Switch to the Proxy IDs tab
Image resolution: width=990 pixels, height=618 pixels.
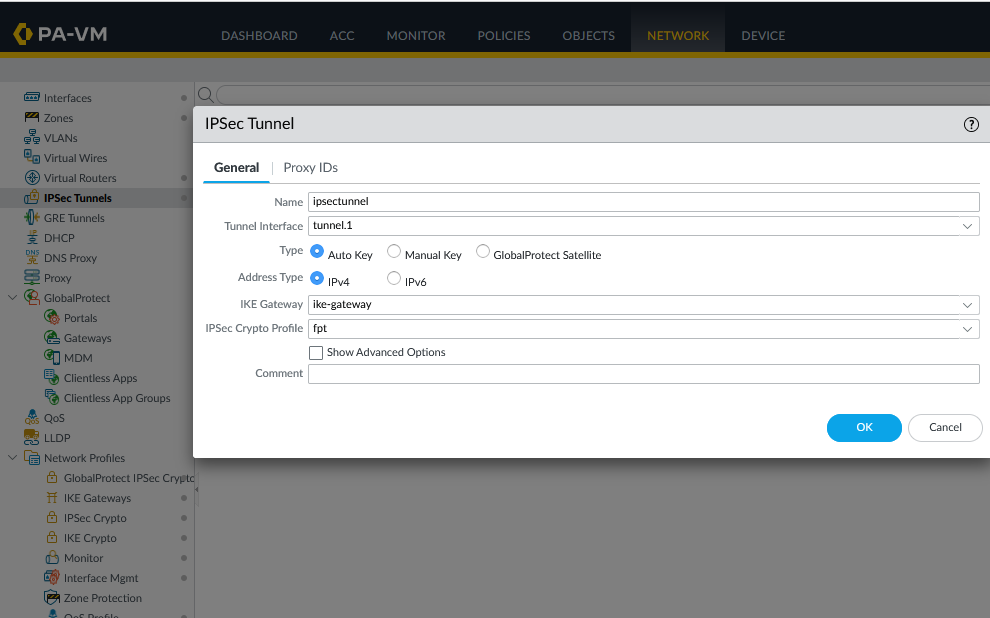[x=310, y=168]
